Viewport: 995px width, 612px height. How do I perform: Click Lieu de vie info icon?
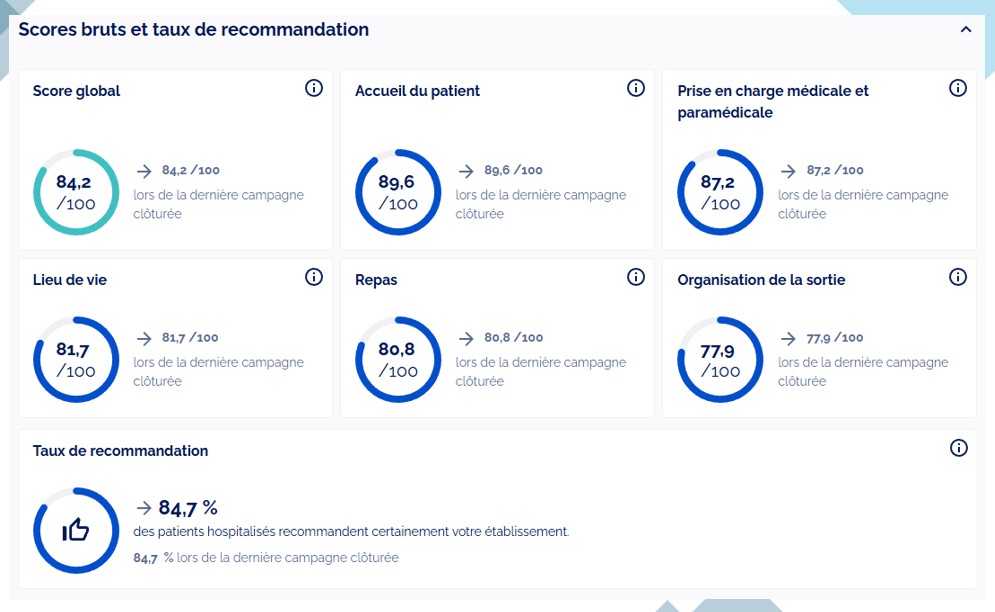coord(314,277)
